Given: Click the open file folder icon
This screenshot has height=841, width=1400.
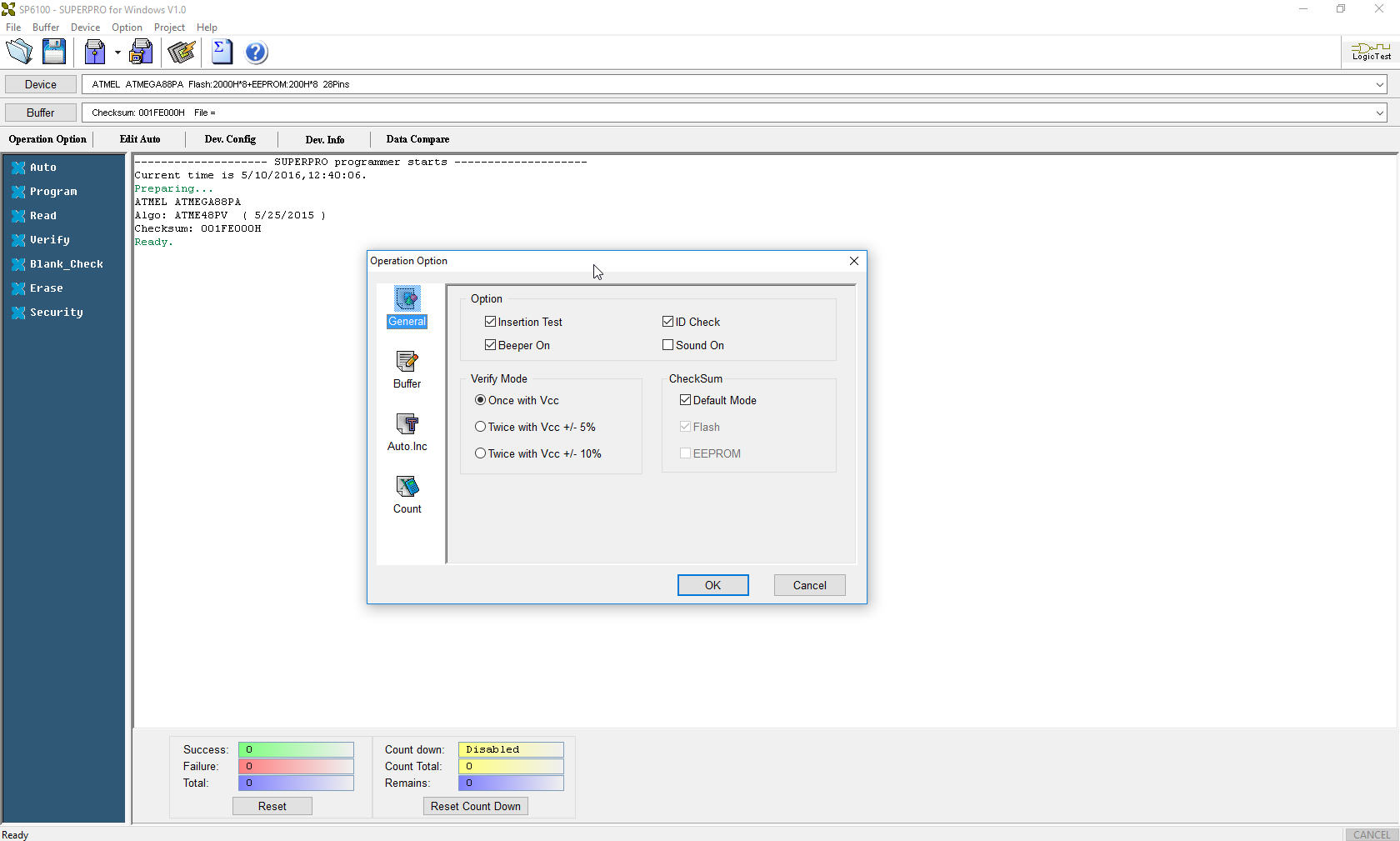Looking at the screenshot, I should point(19,53).
